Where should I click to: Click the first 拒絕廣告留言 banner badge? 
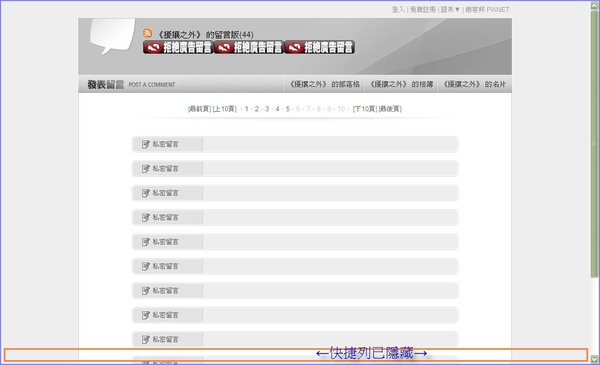point(178,47)
